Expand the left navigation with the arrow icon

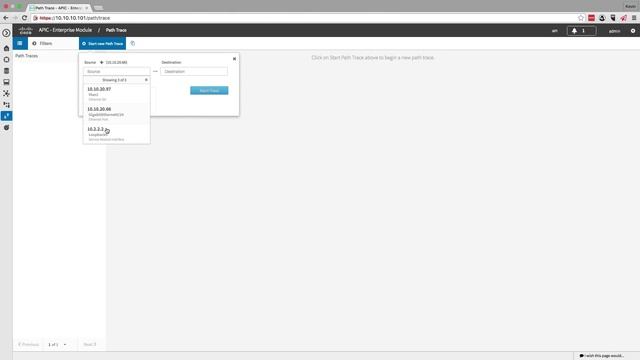point(6,33)
